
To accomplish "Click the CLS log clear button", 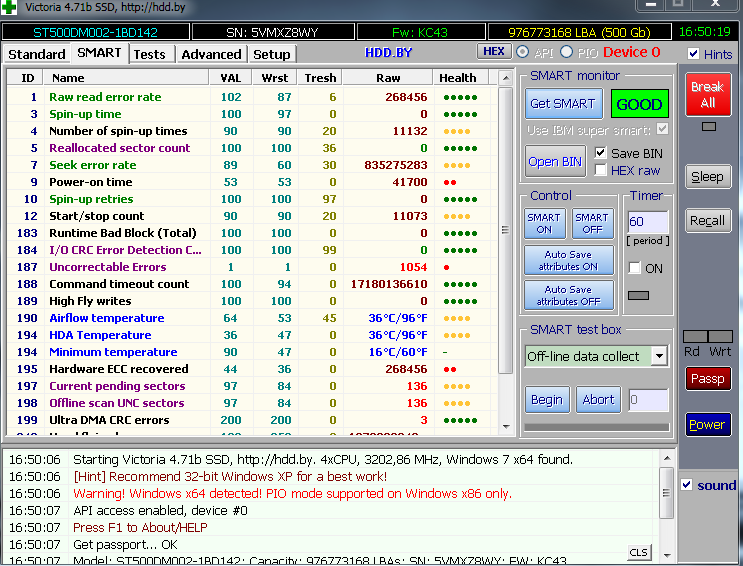I will click(x=638, y=552).
